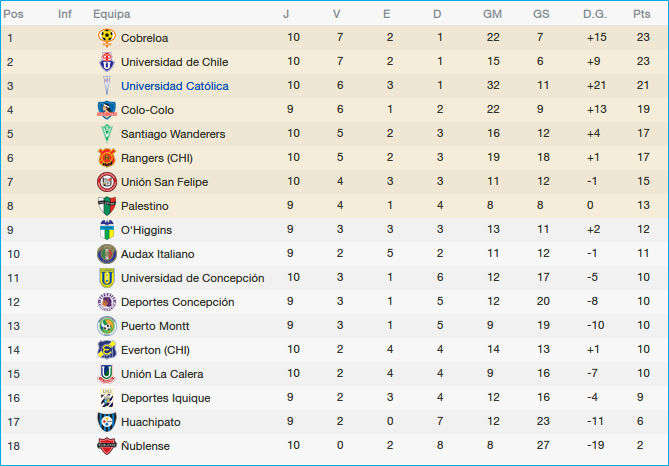This screenshot has width=669, height=466.
Task: Sort table by the Pts column header
Action: click(641, 14)
